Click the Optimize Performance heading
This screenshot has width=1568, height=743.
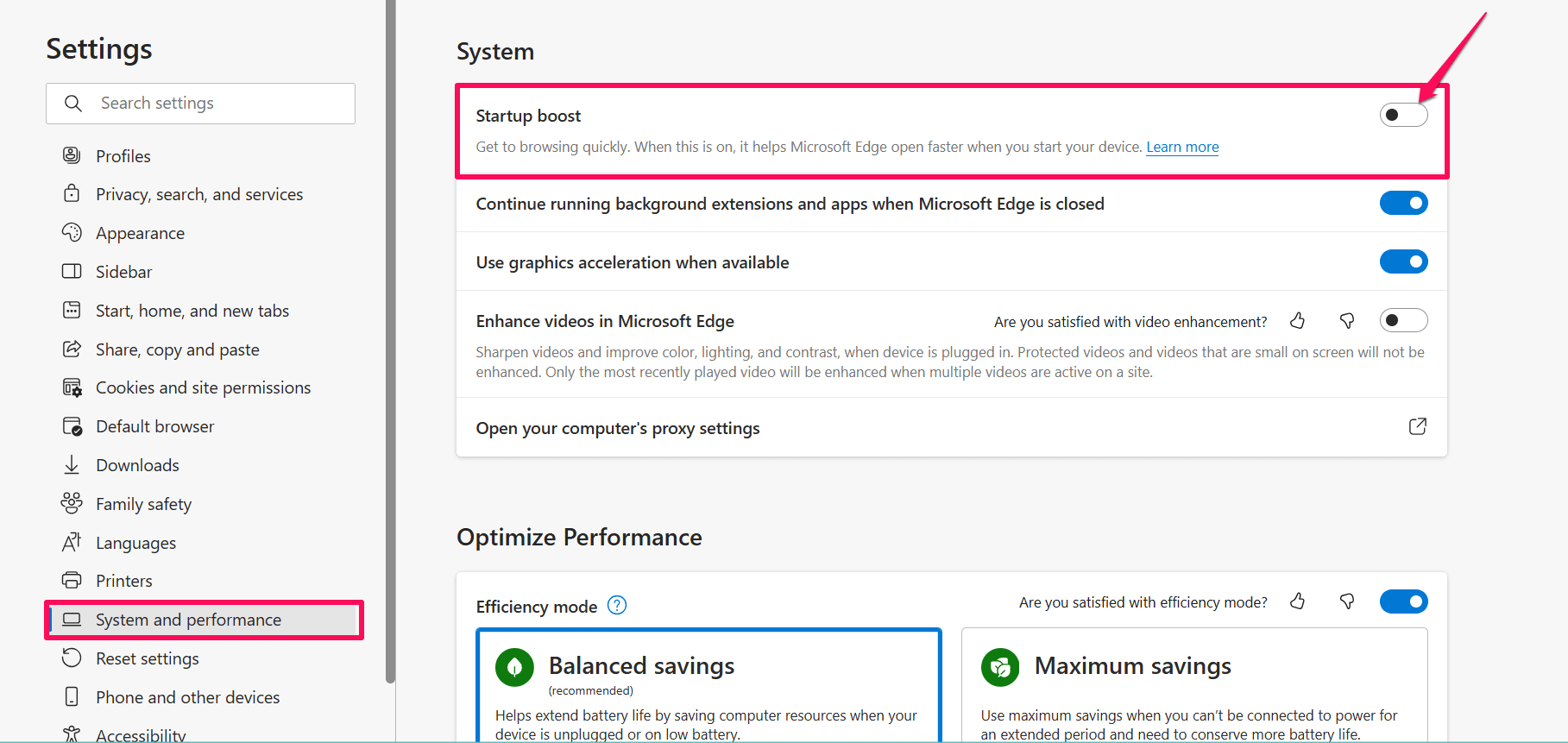tap(579, 537)
